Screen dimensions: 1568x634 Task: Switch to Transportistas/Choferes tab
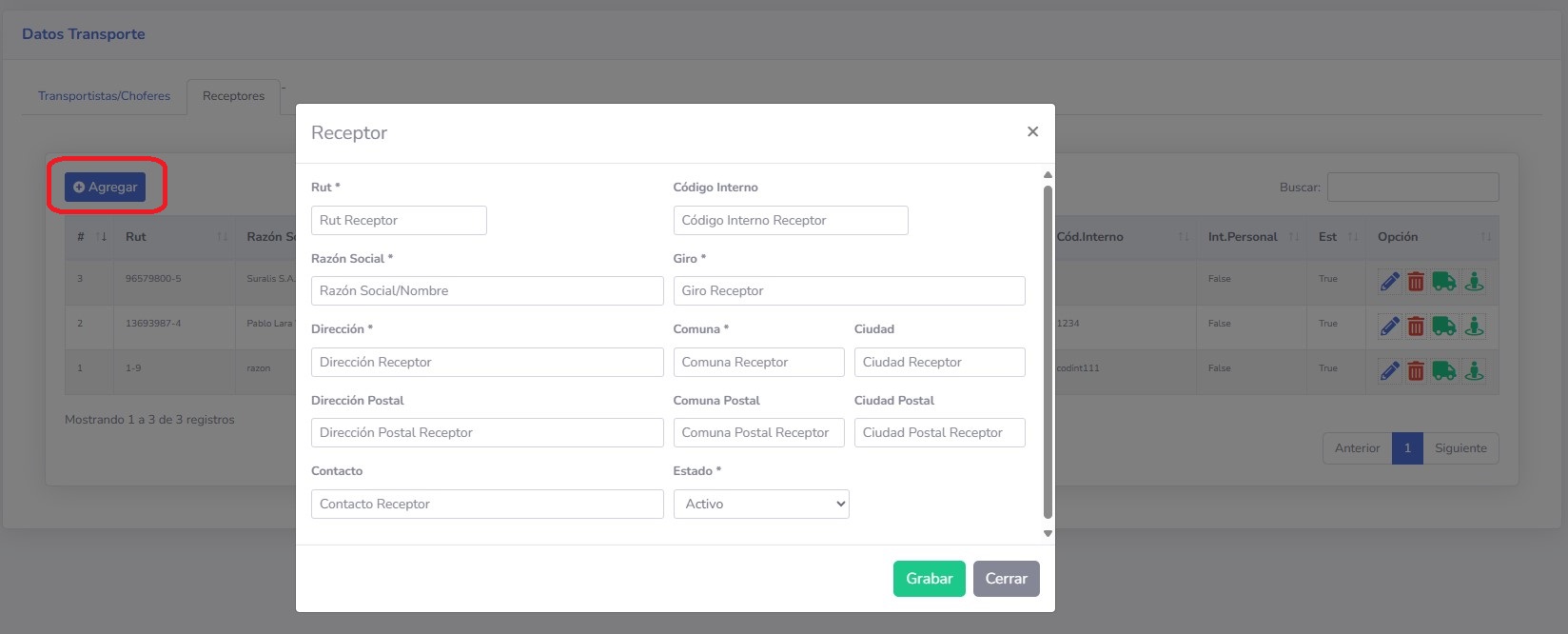(105, 96)
